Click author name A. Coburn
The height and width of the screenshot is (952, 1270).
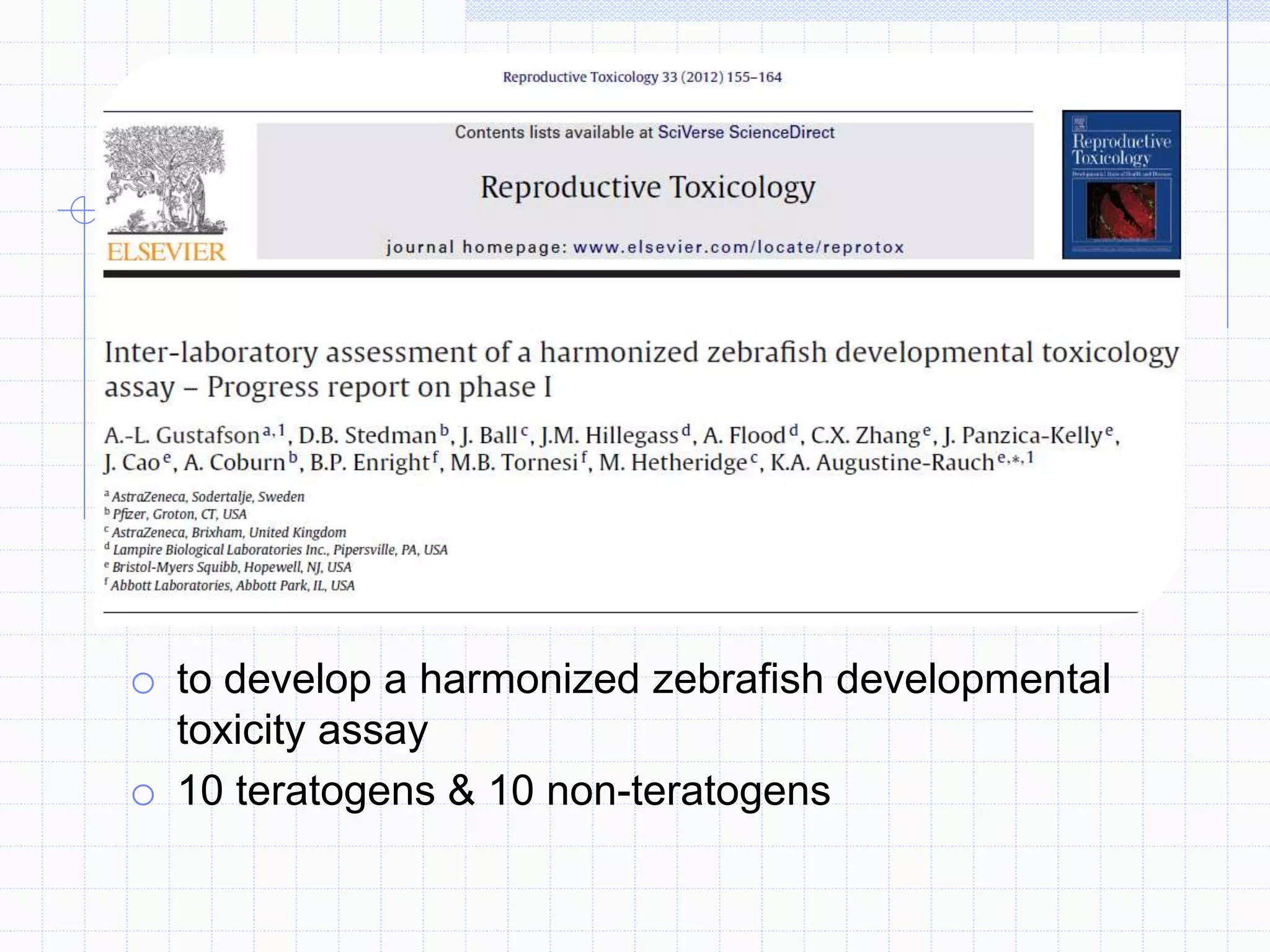234,462
